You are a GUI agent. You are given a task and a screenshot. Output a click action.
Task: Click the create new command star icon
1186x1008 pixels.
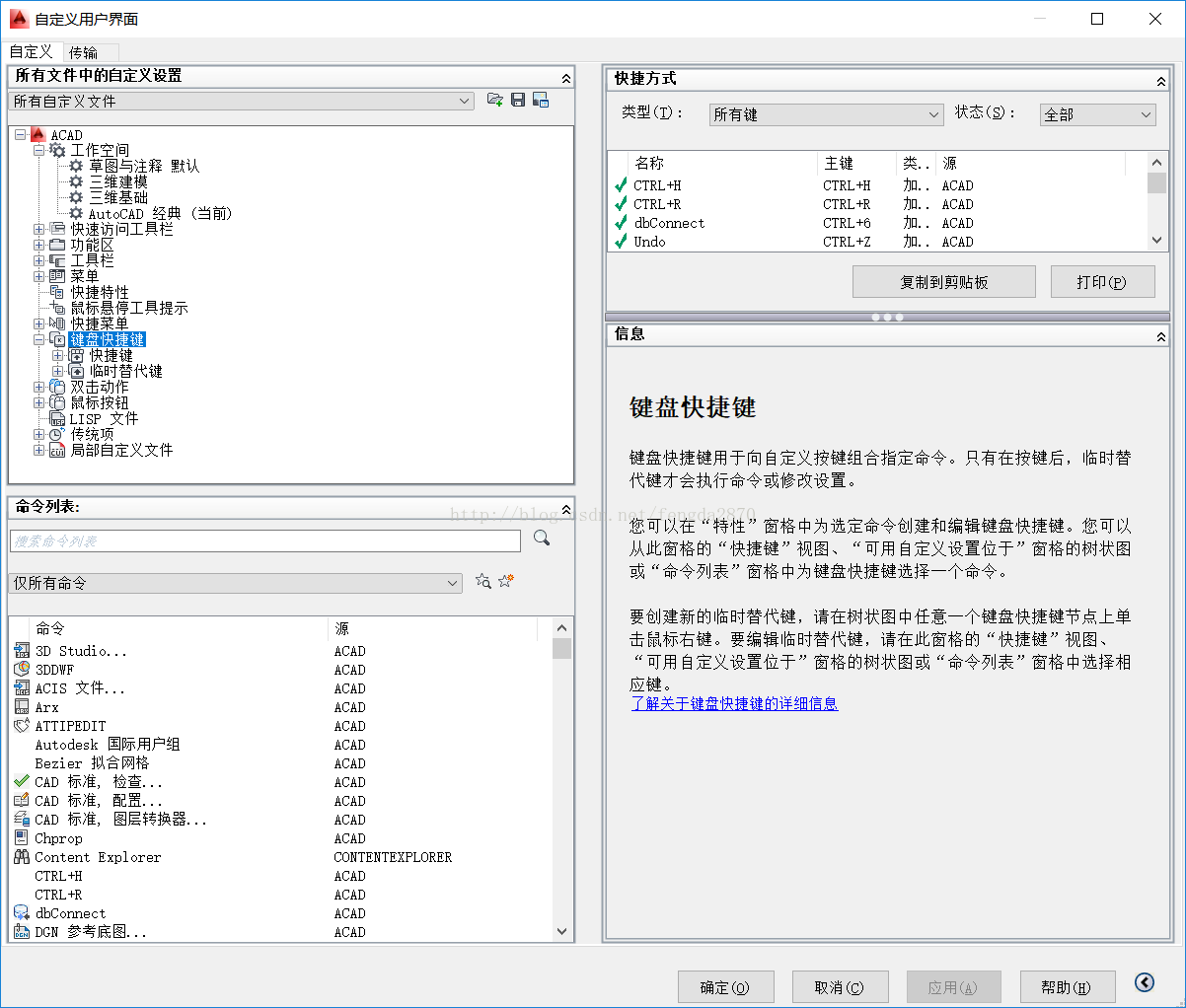pyautogui.click(x=506, y=582)
